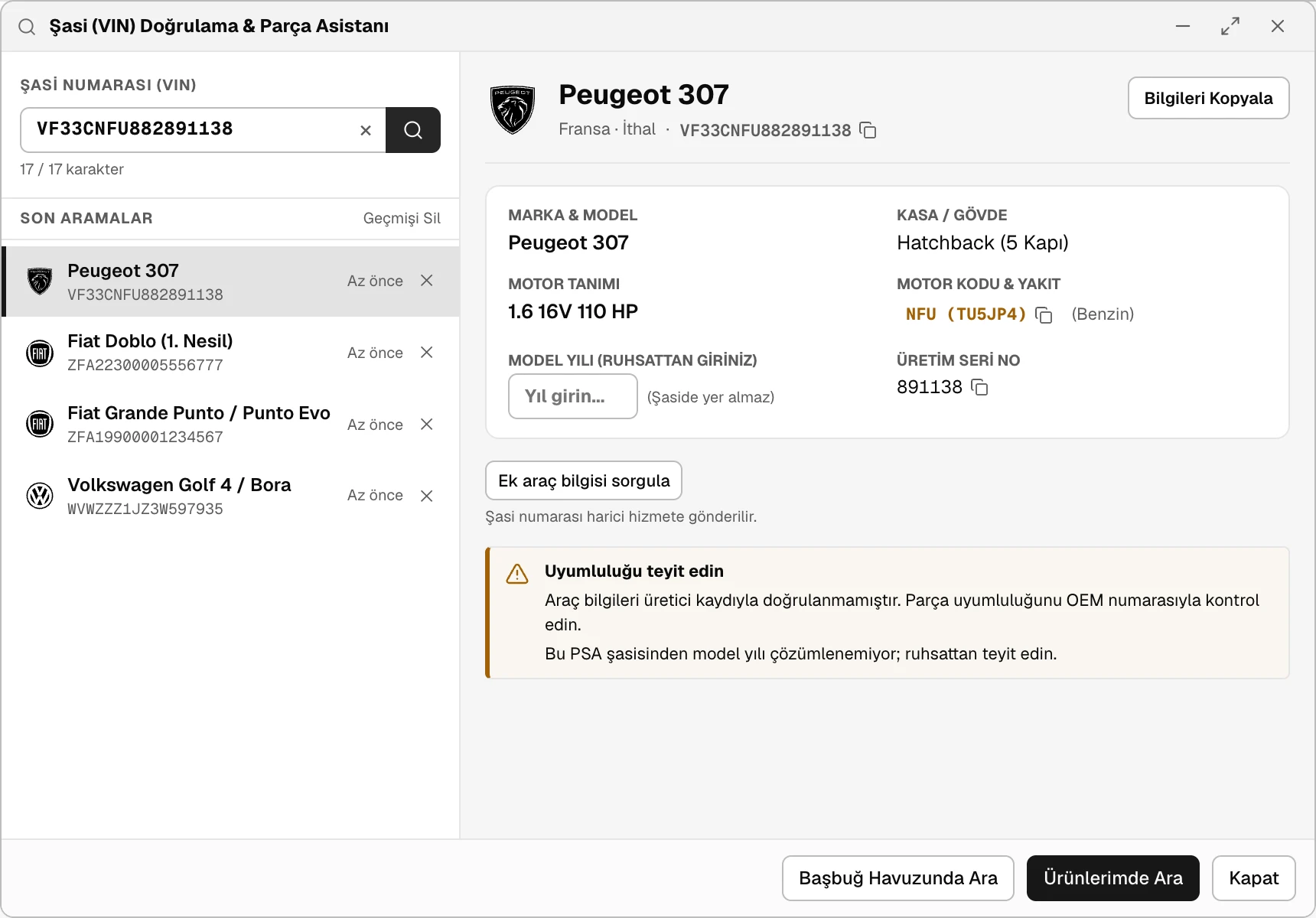
Task: Click the NFU (TU5JP4) motor code text
Action: (966, 314)
